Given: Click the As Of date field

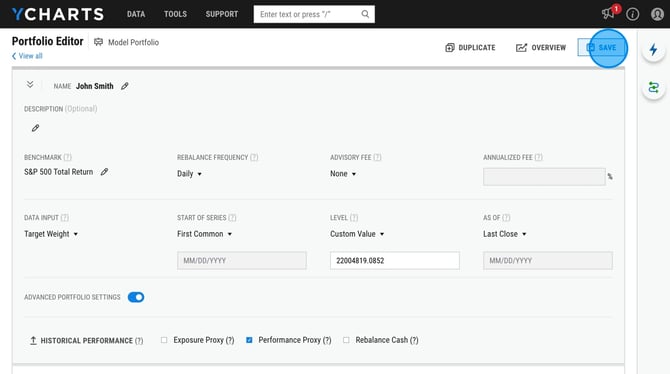Looking at the screenshot, I should click(548, 260).
